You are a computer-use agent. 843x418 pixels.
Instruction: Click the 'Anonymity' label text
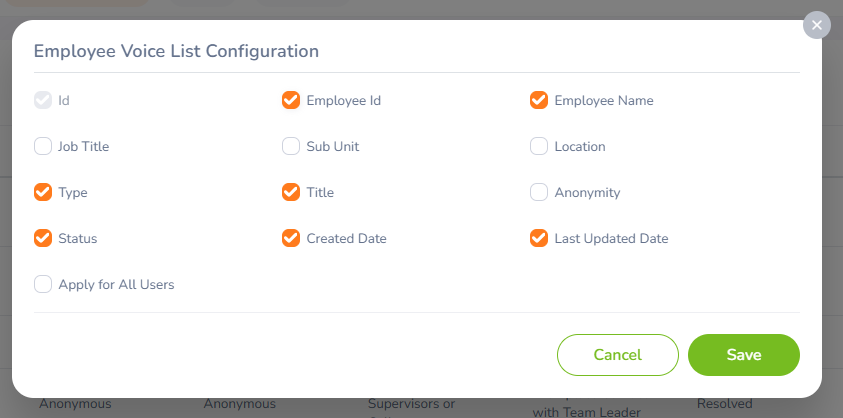[587, 192]
